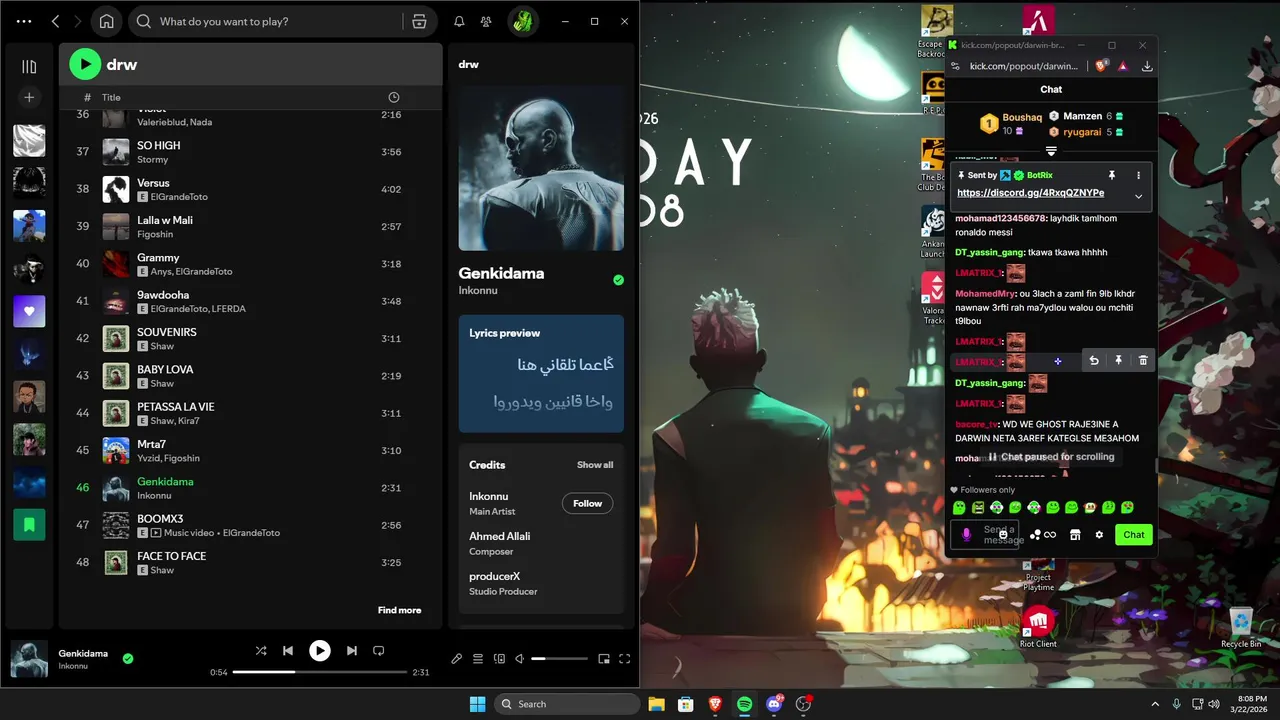Open Spotify profile avatar menu
1280x720 pixels.
(523, 21)
